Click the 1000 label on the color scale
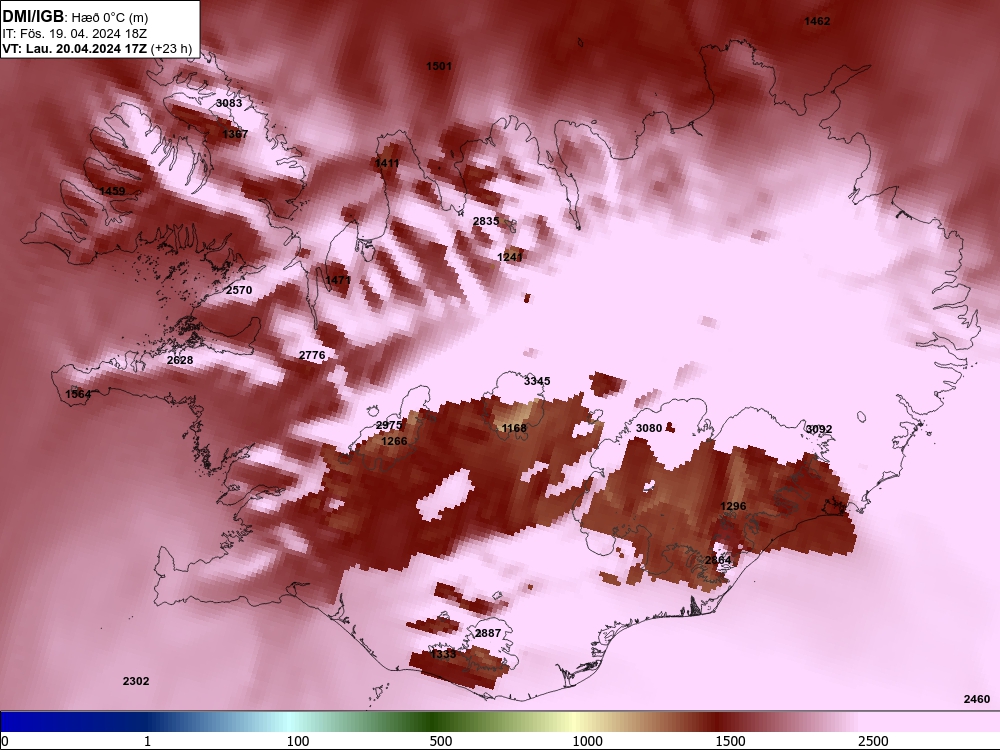Screen dimensions: 1000x750 pyautogui.click(x=587, y=741)
